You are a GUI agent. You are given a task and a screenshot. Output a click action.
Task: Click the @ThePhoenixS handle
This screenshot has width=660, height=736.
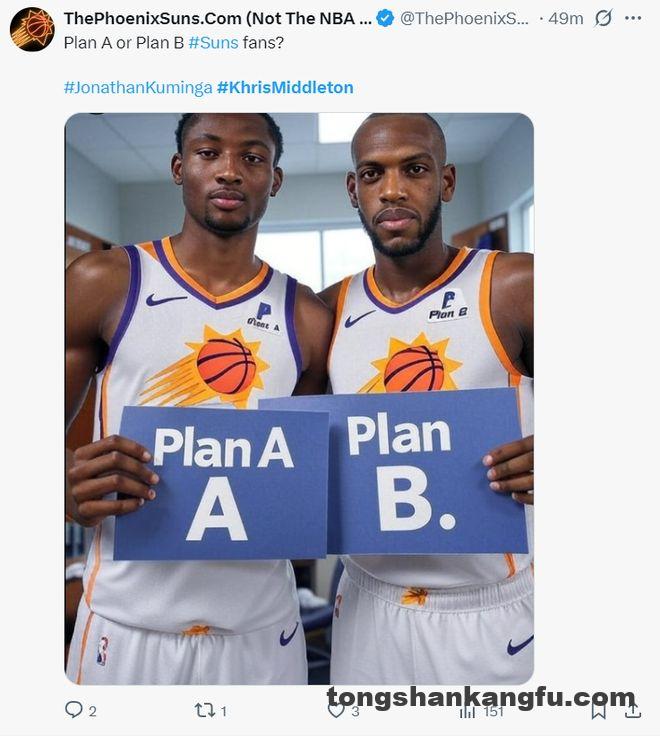464,18
